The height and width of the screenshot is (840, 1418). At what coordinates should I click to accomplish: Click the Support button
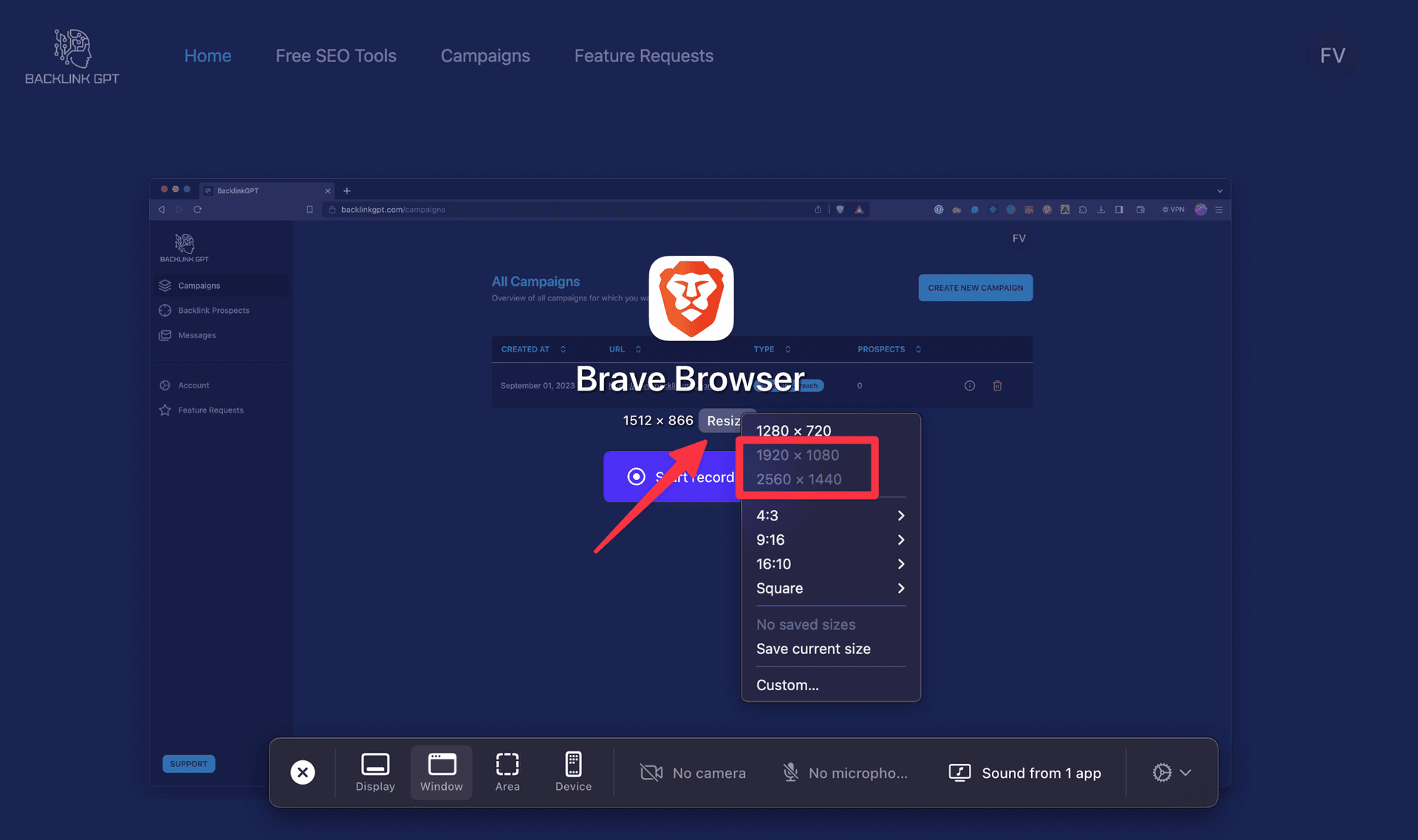point(188,764)
